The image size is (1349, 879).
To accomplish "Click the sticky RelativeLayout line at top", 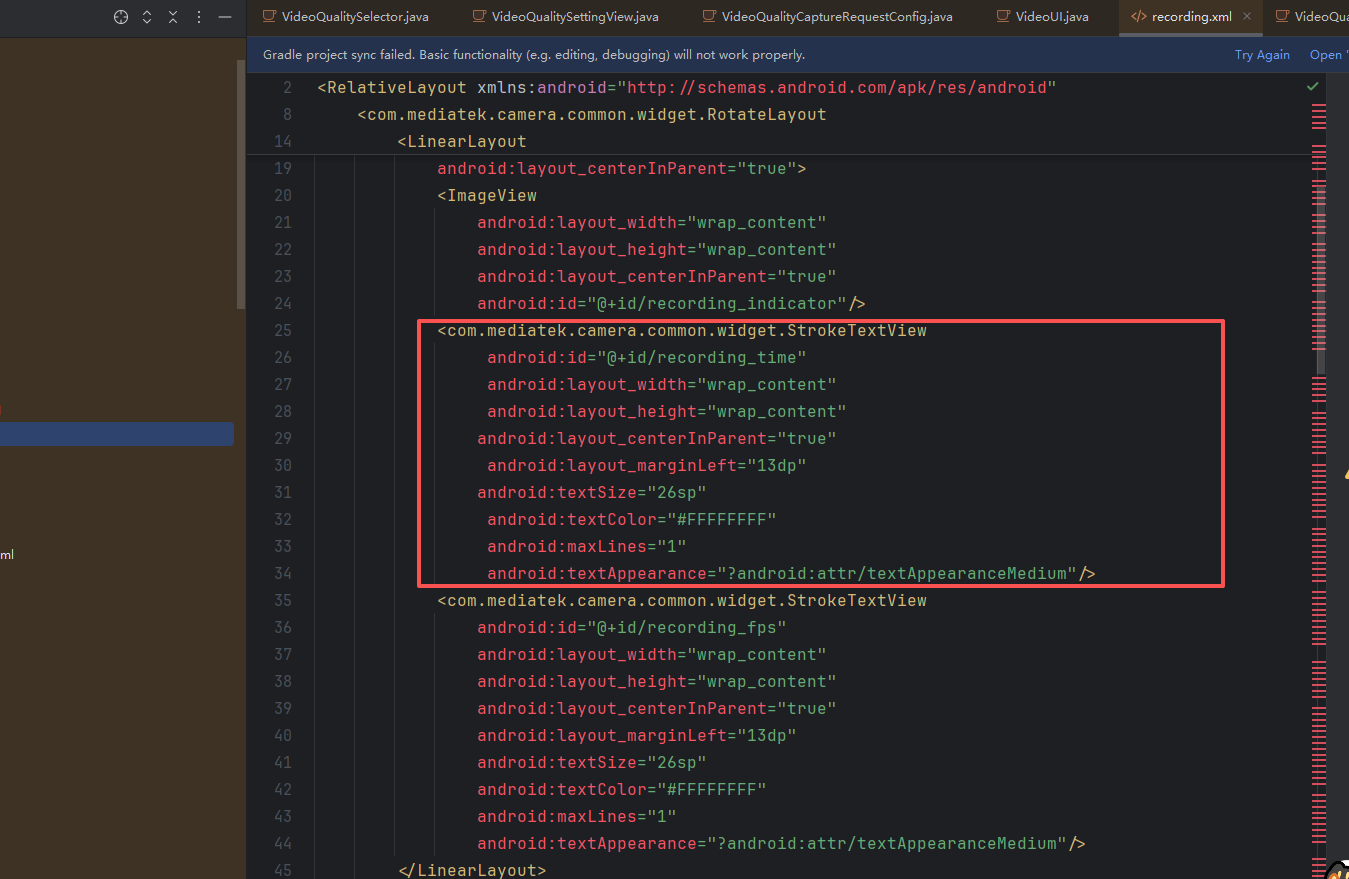I will [x=687, y=88].
